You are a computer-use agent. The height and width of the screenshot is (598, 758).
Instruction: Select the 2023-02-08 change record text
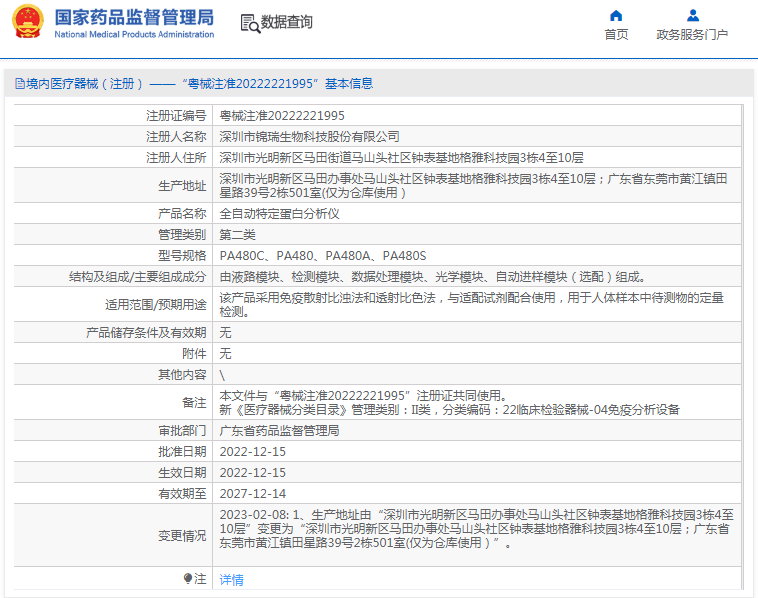tap(476, 529)
